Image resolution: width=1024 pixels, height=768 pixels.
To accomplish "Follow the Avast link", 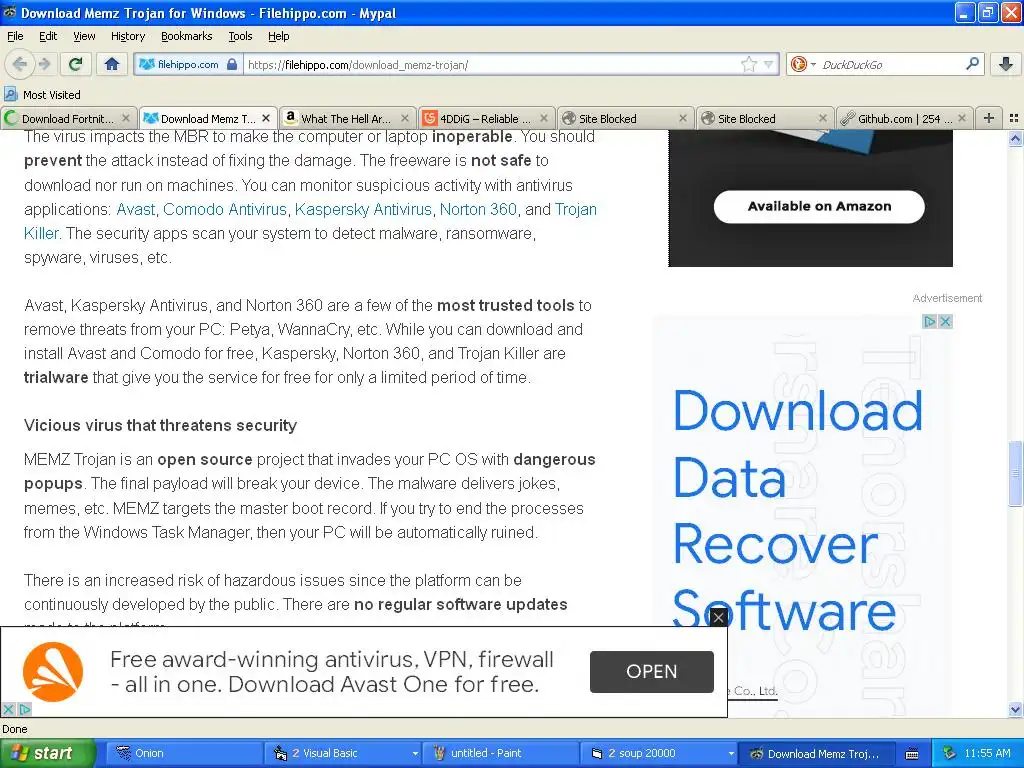I will coord(136,210).
